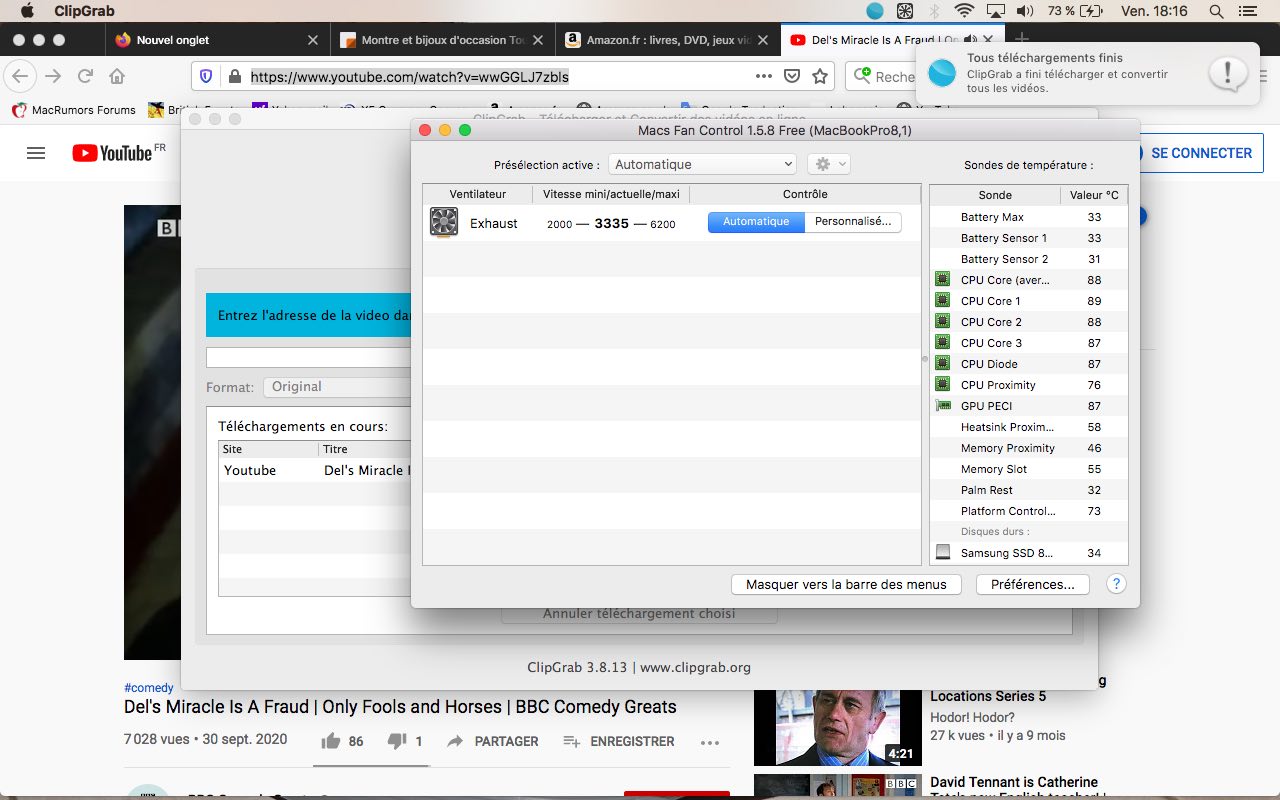Open the Apple menu
This screenshot has height=800, width=1280.
[x=27, y=11]
